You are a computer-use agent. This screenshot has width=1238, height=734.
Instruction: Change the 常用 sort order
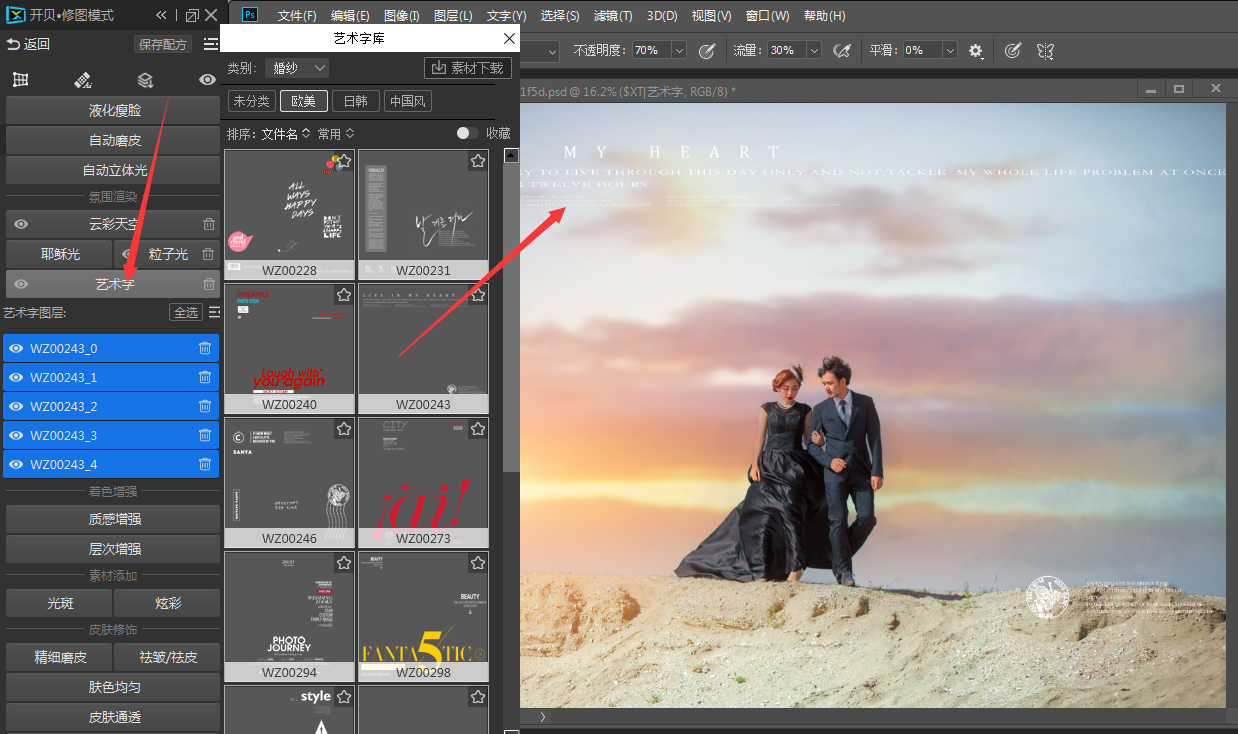336,133
